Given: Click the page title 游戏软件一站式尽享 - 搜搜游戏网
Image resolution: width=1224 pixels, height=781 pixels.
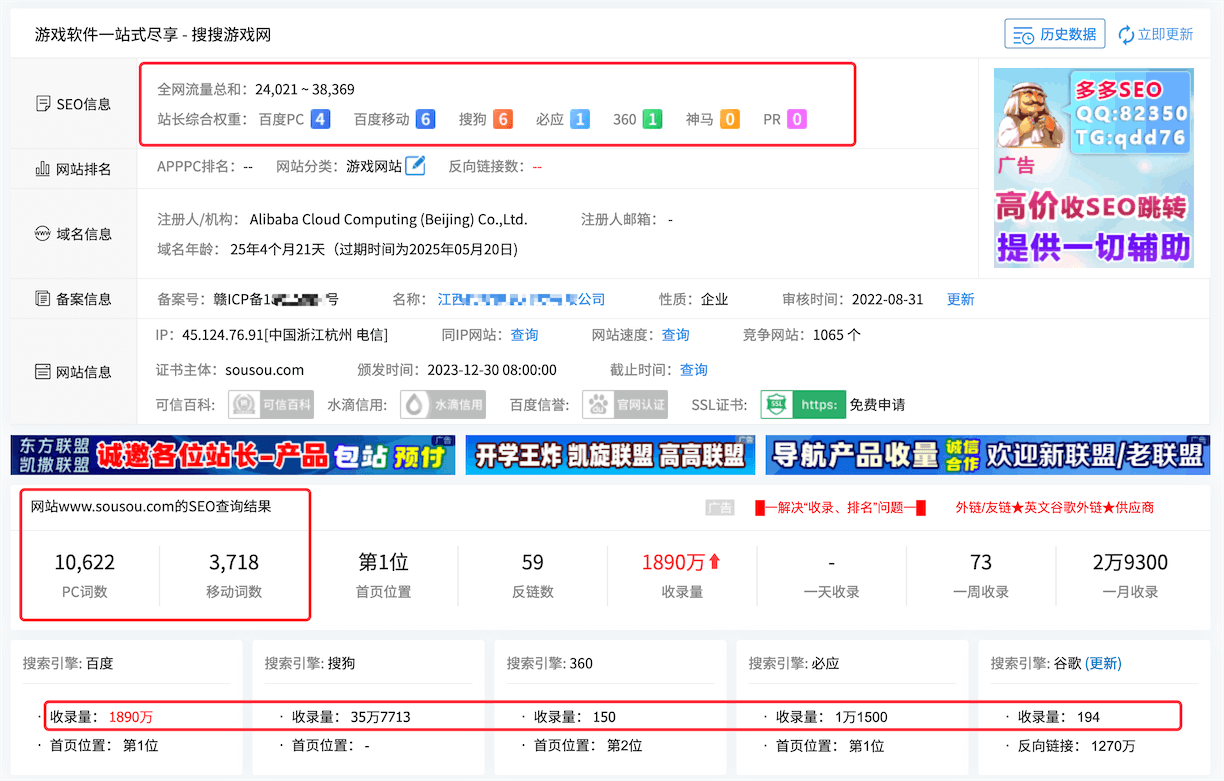Looking at the screenshot, I should point(153,34).
